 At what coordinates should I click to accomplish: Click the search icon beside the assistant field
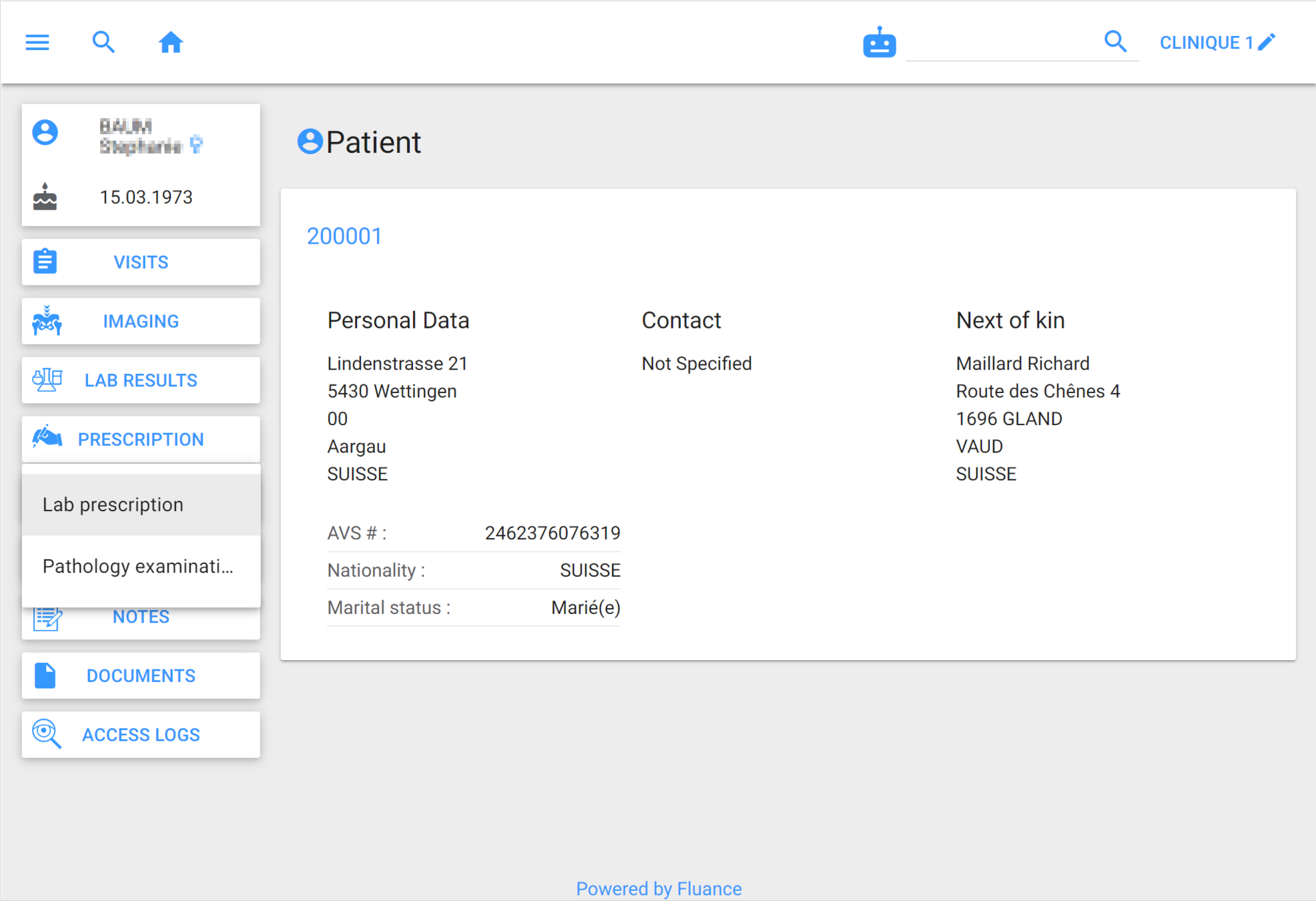point(1115,42)
